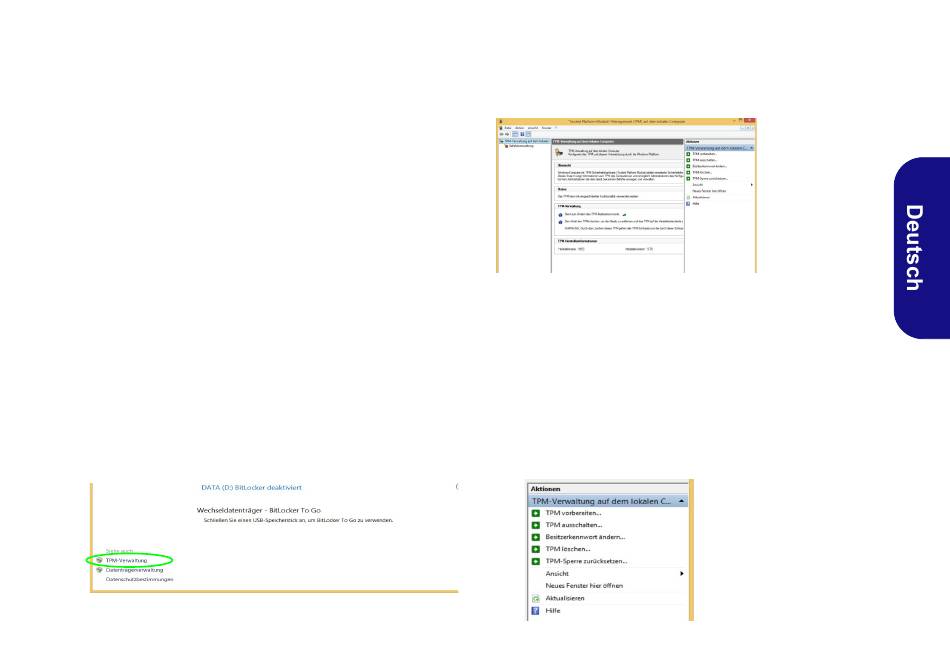Screen dimensions: 950x669
Task: Click the Aktualisieren refresh icon
Action: coord(536,599)
